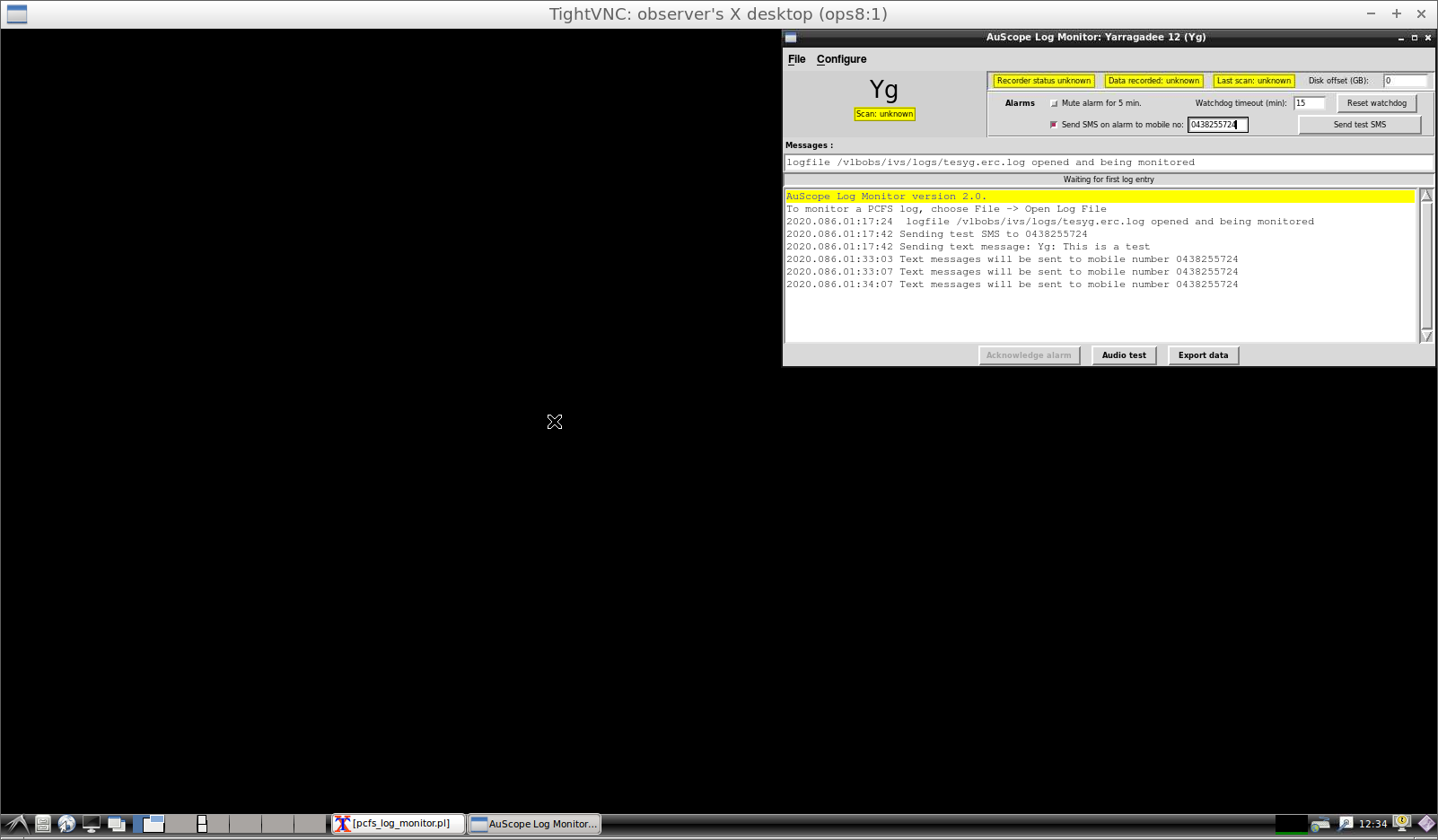Open the application start menu icon
The height and width of the screenshot is (840, 1438).
(17, 824)
